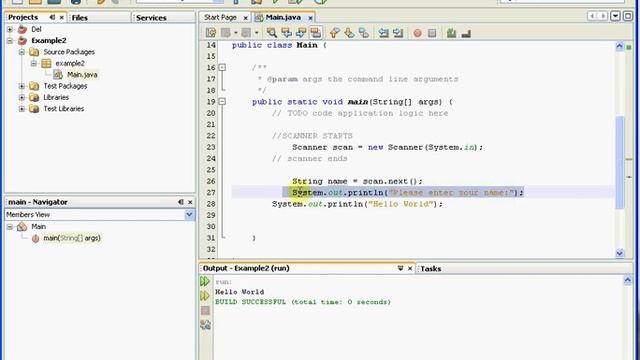Click Find Next Occurrence icon
This screenshot has height=360, width=640.
point(301,33)
